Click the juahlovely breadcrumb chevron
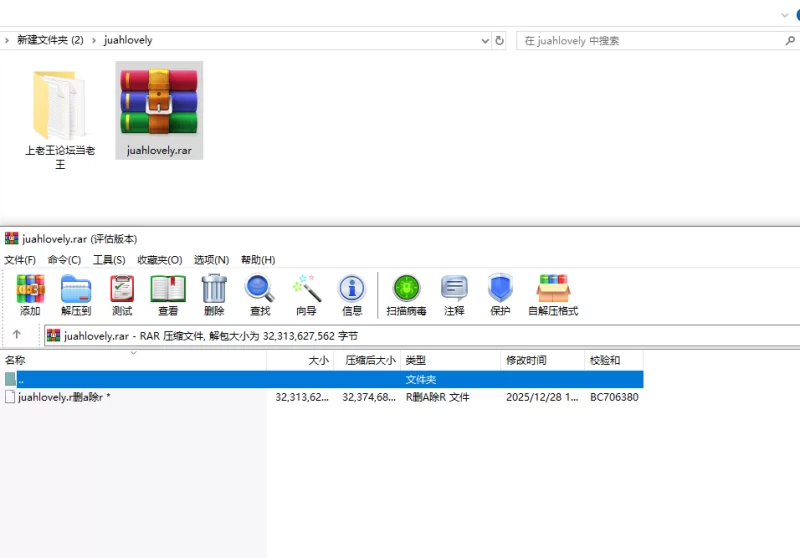This screenshot has height=558, width=800. pyautogui.click(x=94, y=40)
